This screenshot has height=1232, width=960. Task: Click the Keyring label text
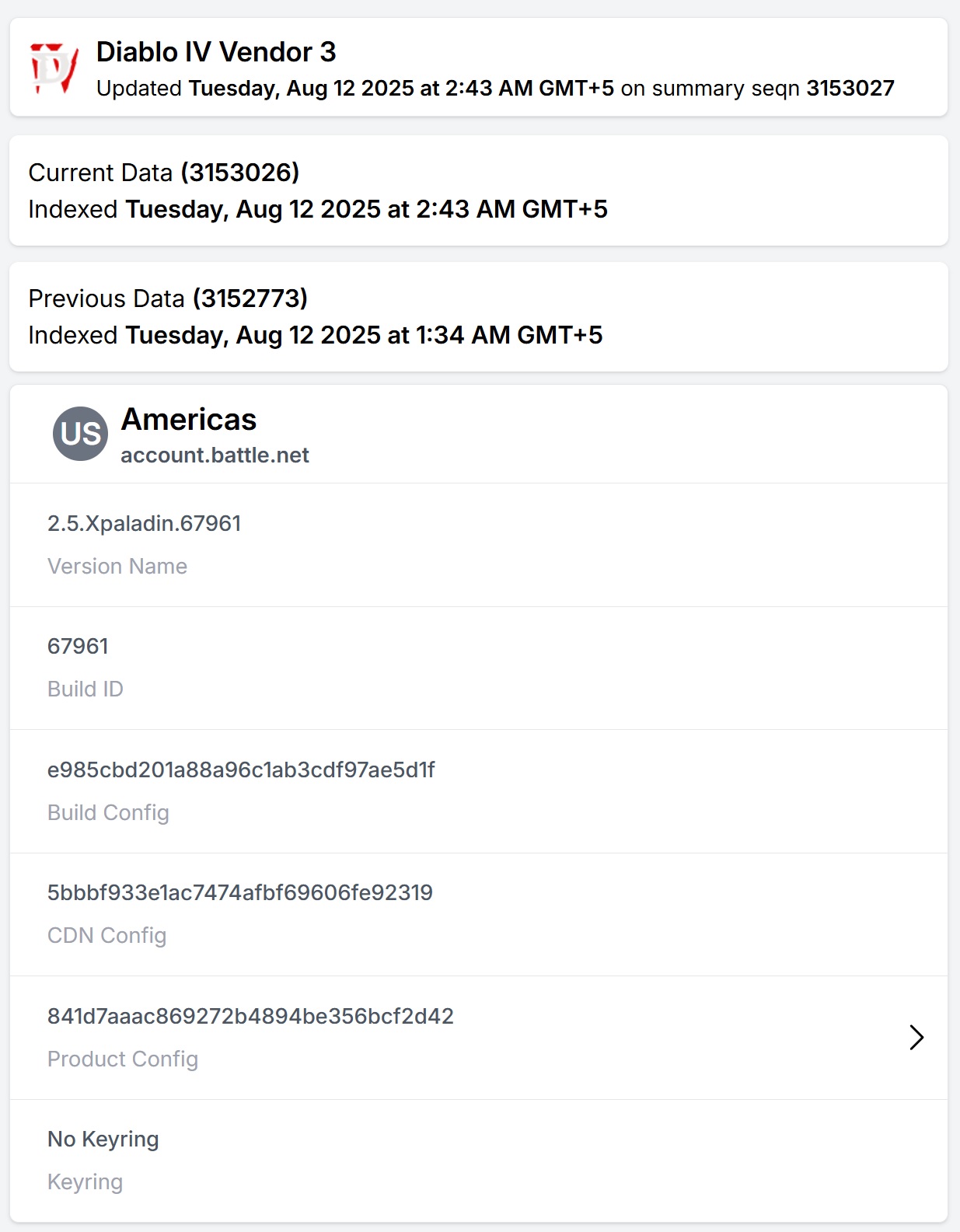coord(86,1182)
